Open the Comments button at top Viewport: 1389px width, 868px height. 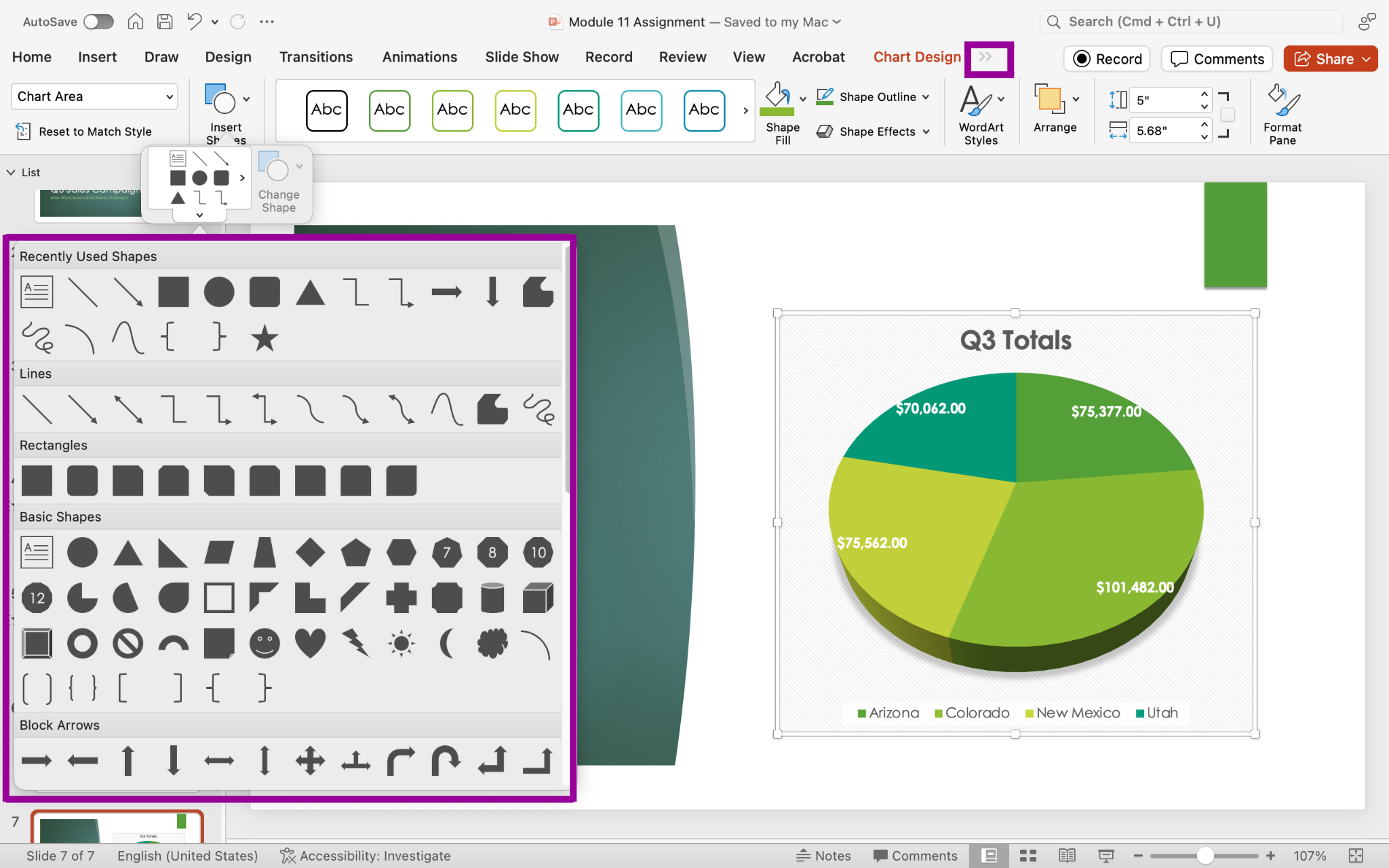click(1217, 59)
